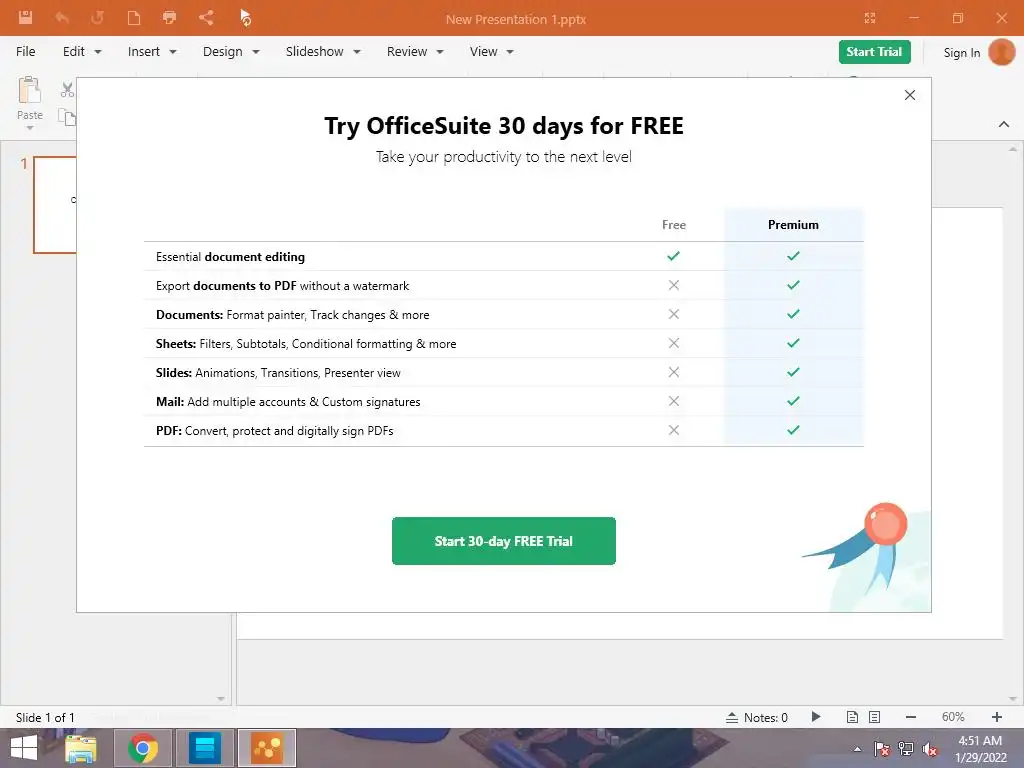Select slide 1 thumbnail
Viewport: 1024px width, 768px height.
click(55, 204)
